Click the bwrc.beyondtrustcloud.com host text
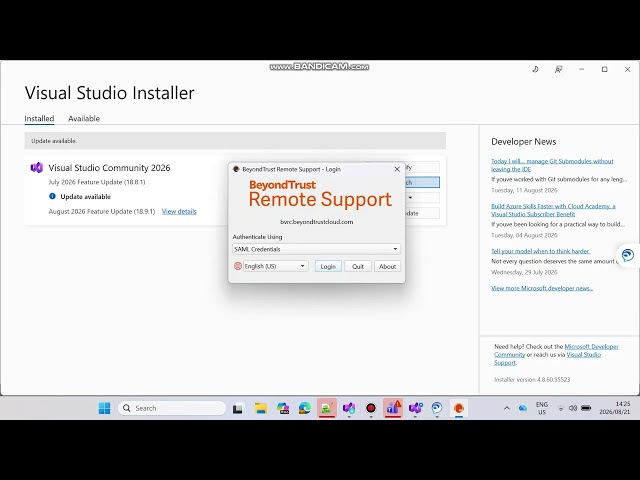 (x=317, y=222)
